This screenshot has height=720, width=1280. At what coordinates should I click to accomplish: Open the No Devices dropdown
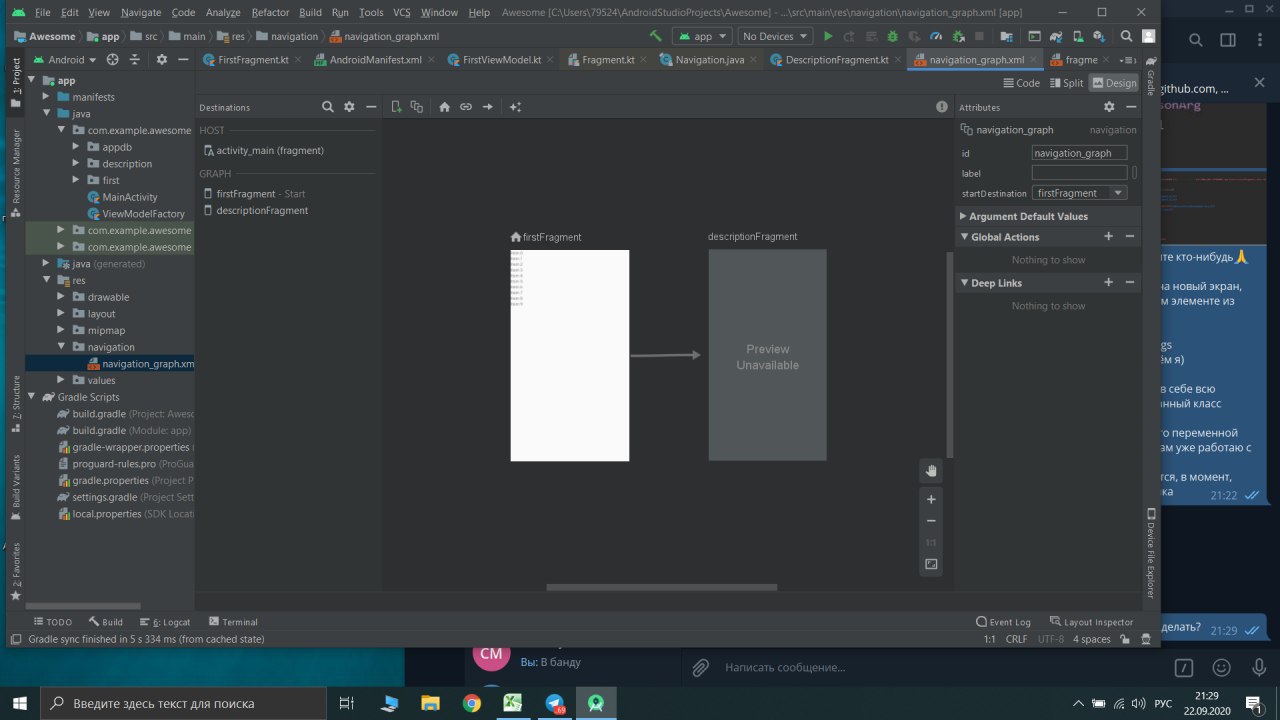pos(775,36)
